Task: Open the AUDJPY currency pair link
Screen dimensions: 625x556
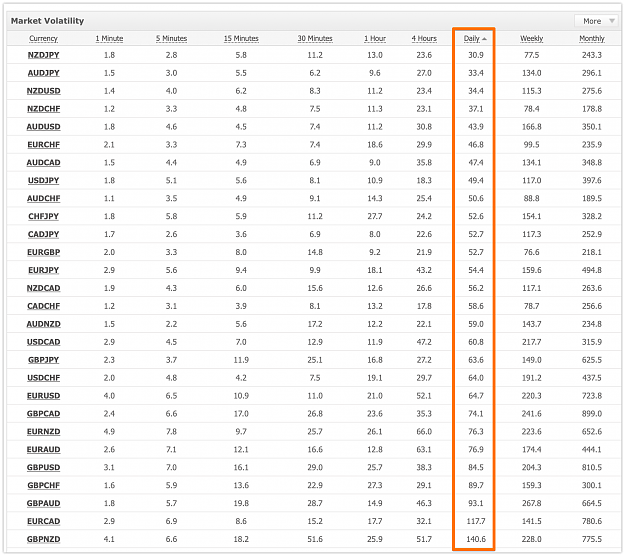Action: point(43,73)
